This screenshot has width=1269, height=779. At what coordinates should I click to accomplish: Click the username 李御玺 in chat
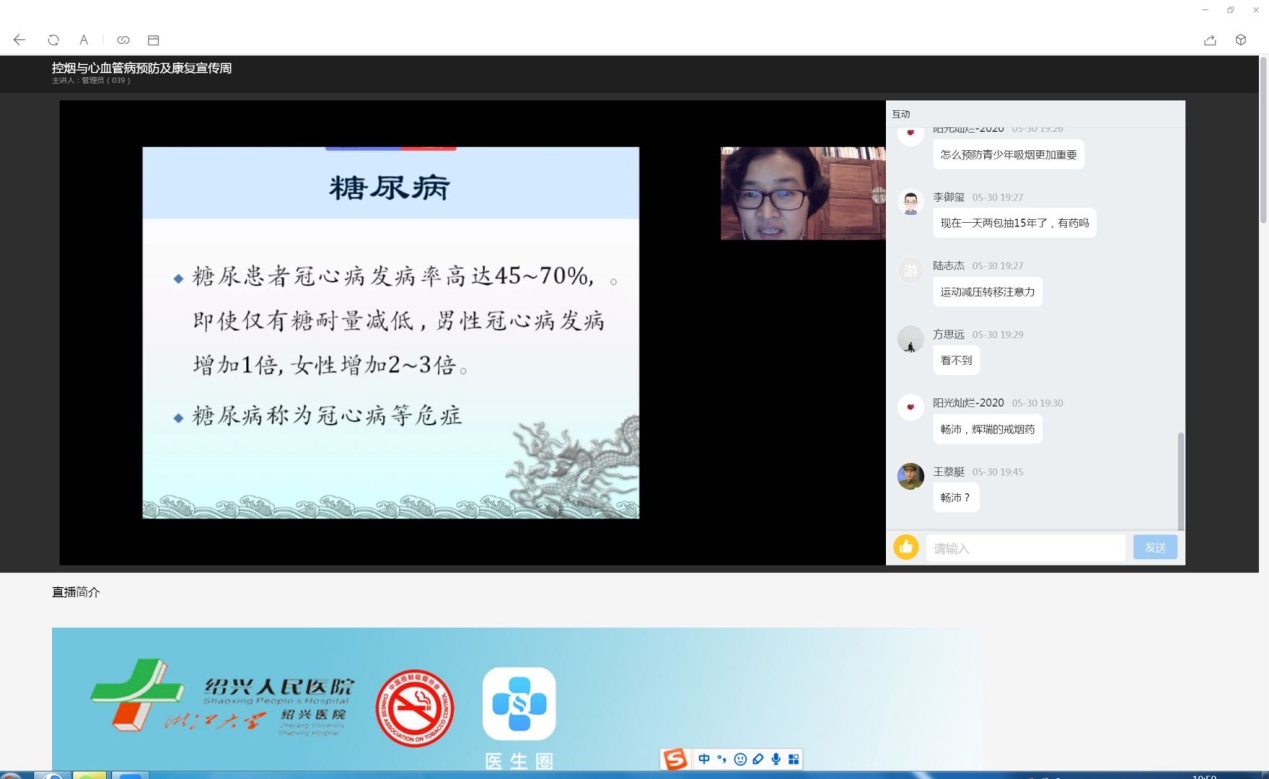pos(949,198)
